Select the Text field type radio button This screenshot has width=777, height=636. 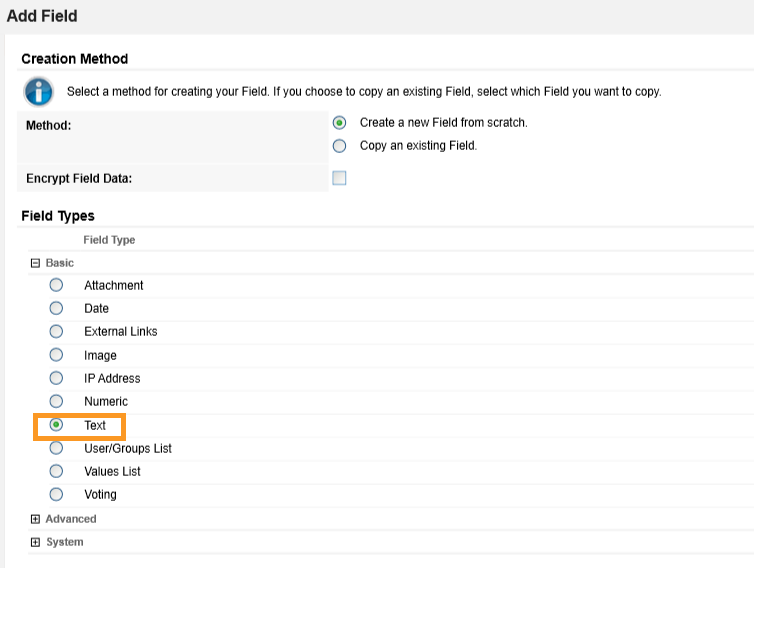pyautogui.click(x=57, y=425)
